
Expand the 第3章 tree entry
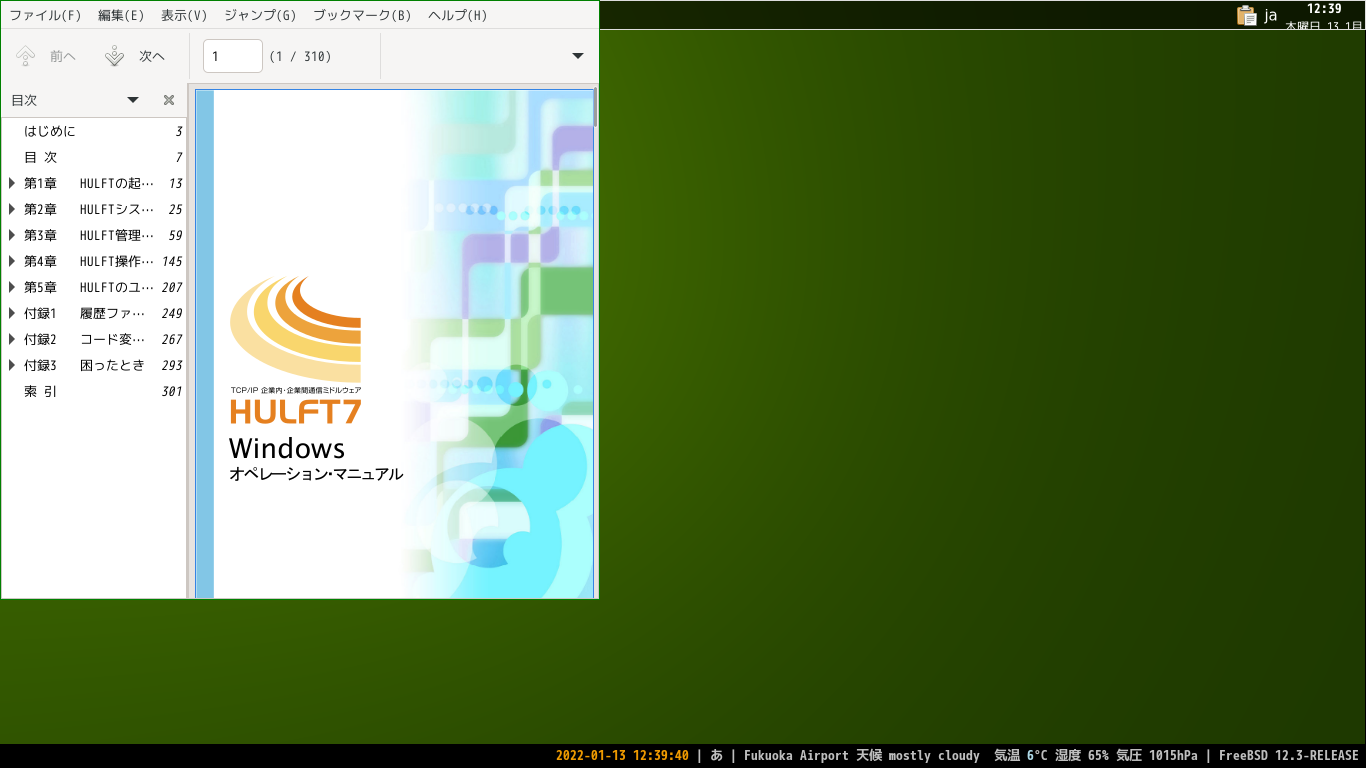point(12,235)
